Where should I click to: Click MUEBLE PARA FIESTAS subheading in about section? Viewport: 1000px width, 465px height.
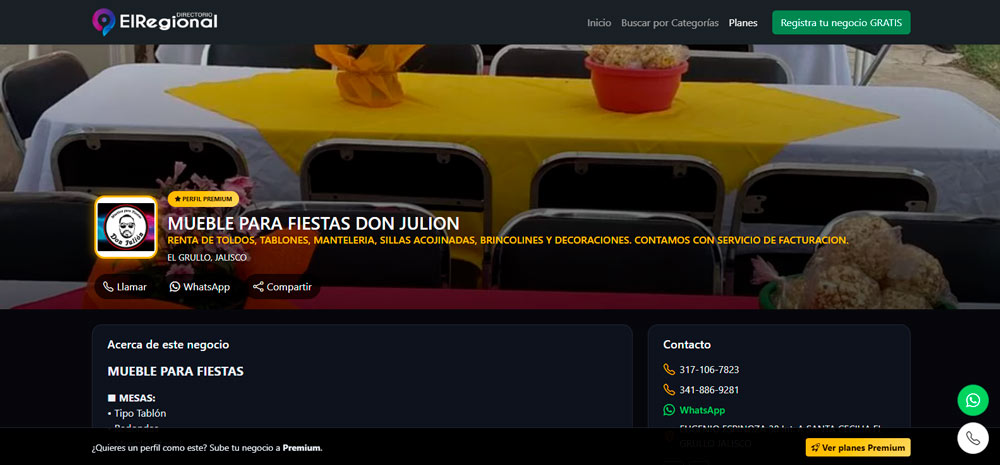click(175, 371)
